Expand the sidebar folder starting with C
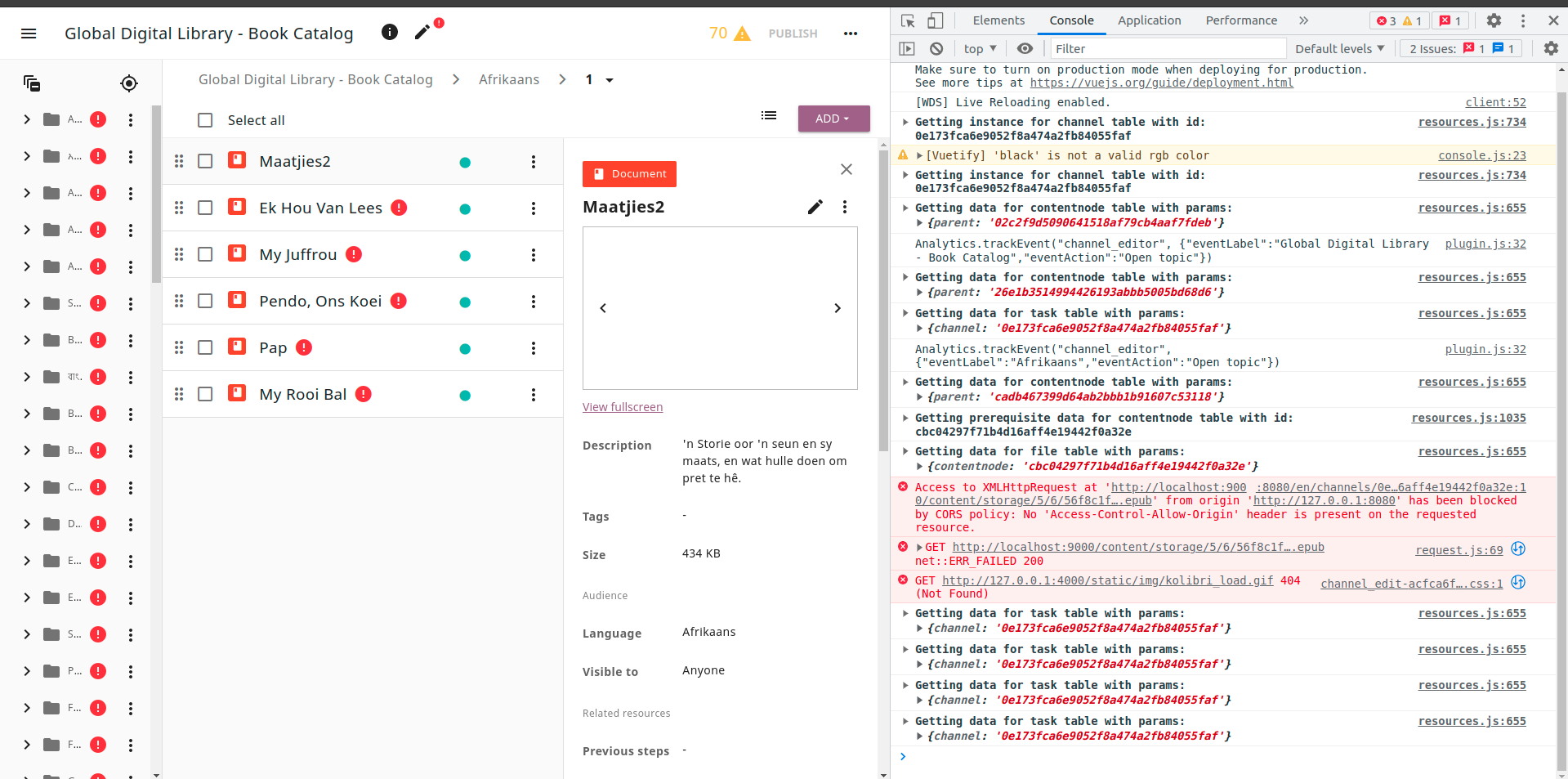The image size is (1568, 779). click(x=27, y=487)
